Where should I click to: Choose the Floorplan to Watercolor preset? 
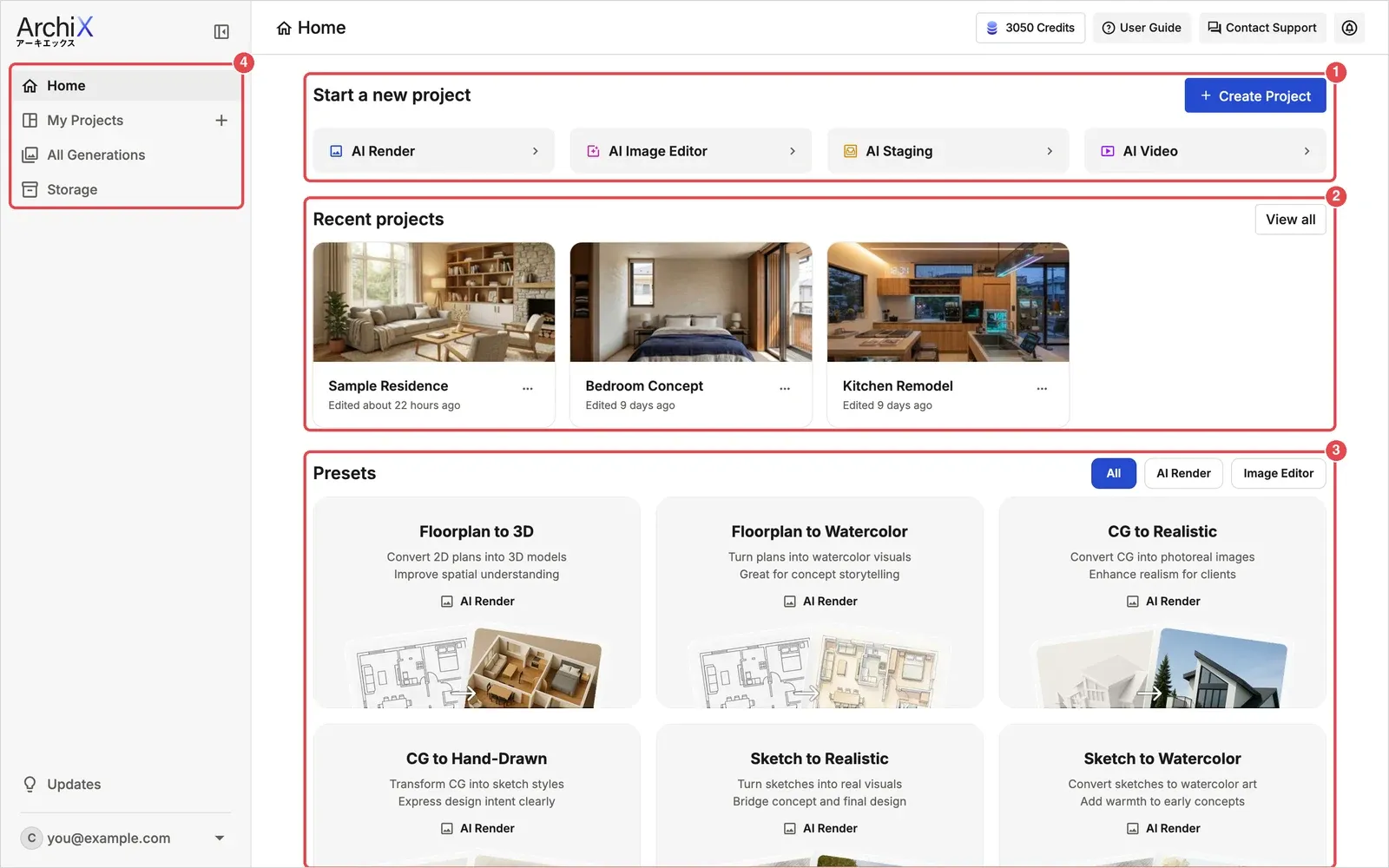point(820,602)
